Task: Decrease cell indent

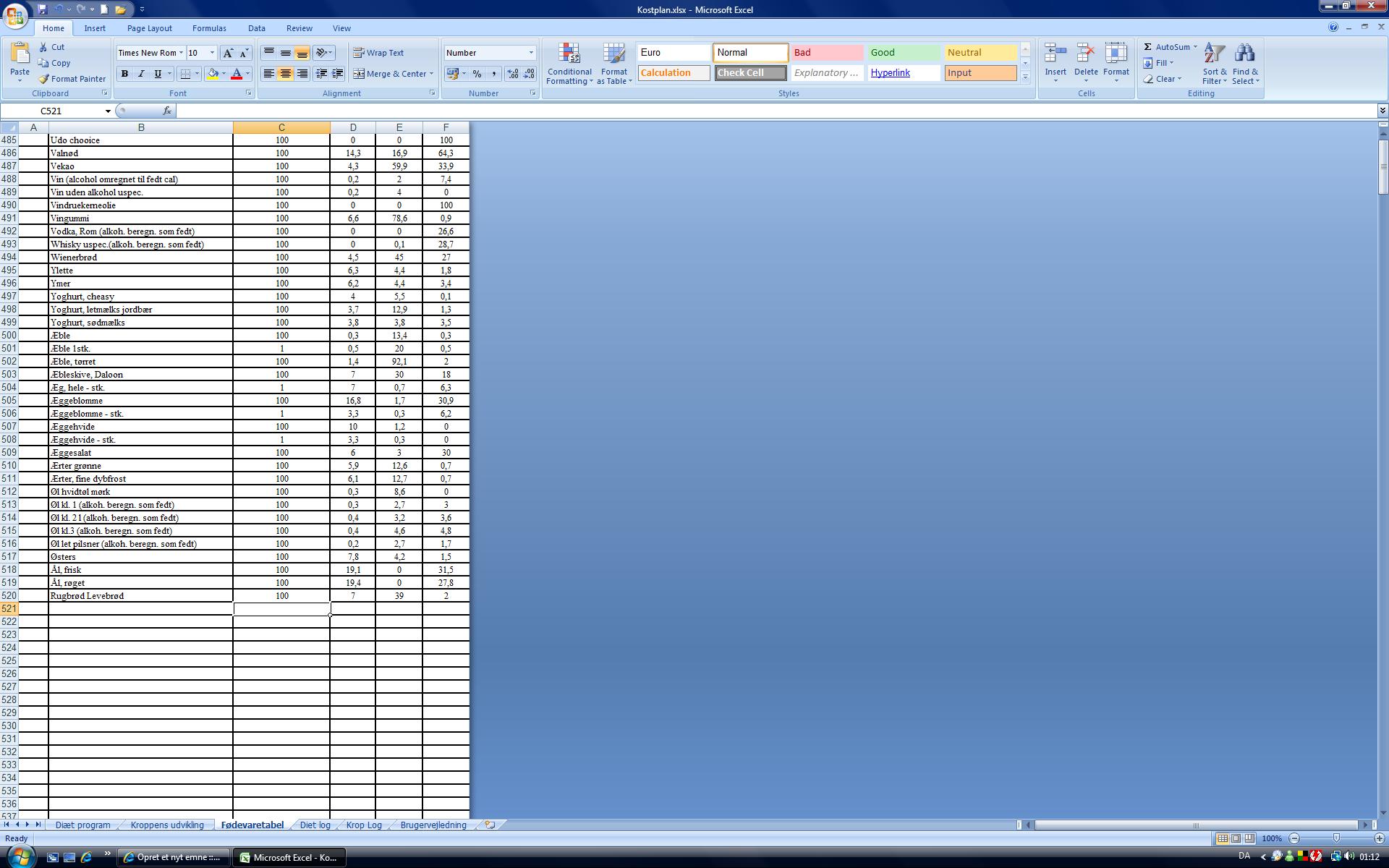Action: point(321,74)
